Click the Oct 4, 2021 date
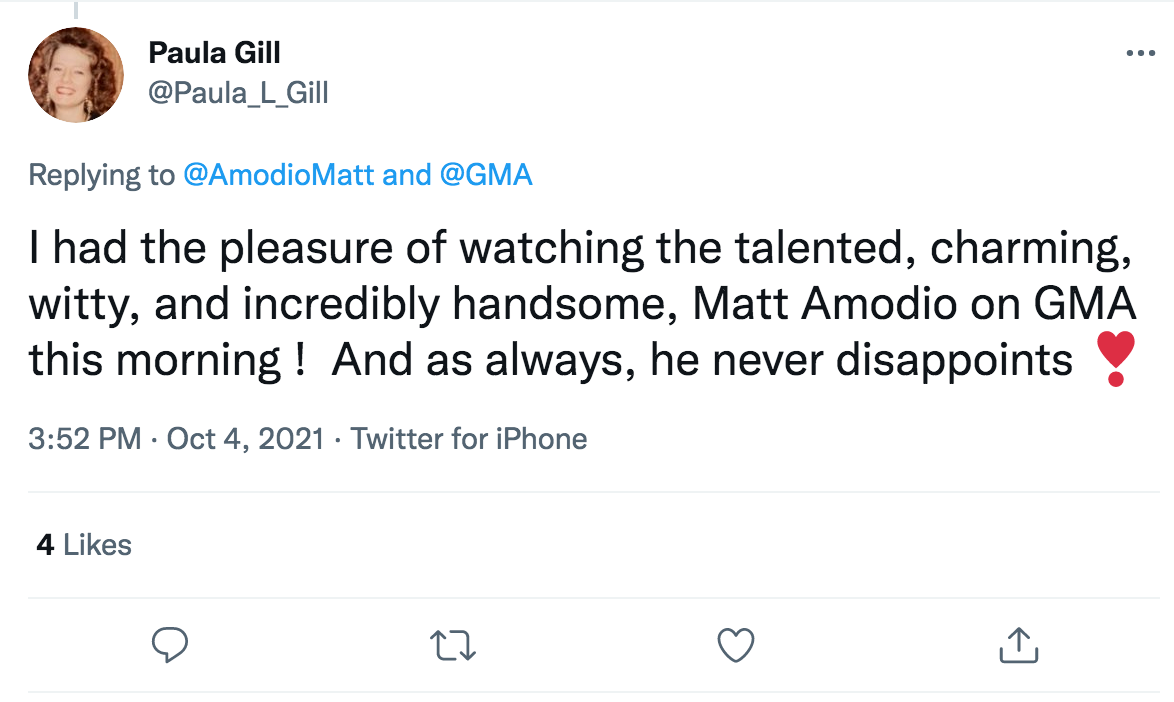 pyautogui.click(x=245, y=438)
